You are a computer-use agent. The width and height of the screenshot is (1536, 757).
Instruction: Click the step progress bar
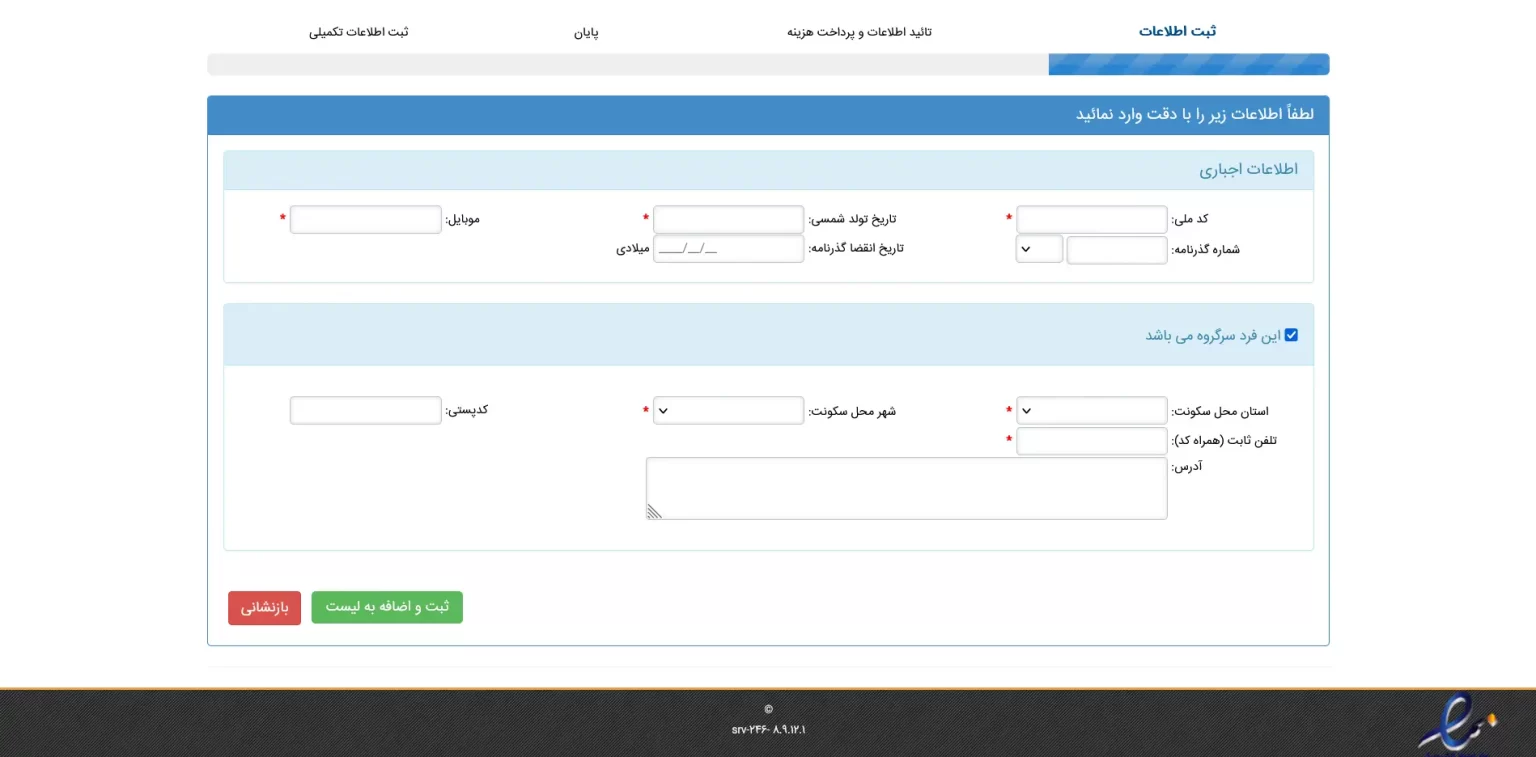[x=768, y=65]
